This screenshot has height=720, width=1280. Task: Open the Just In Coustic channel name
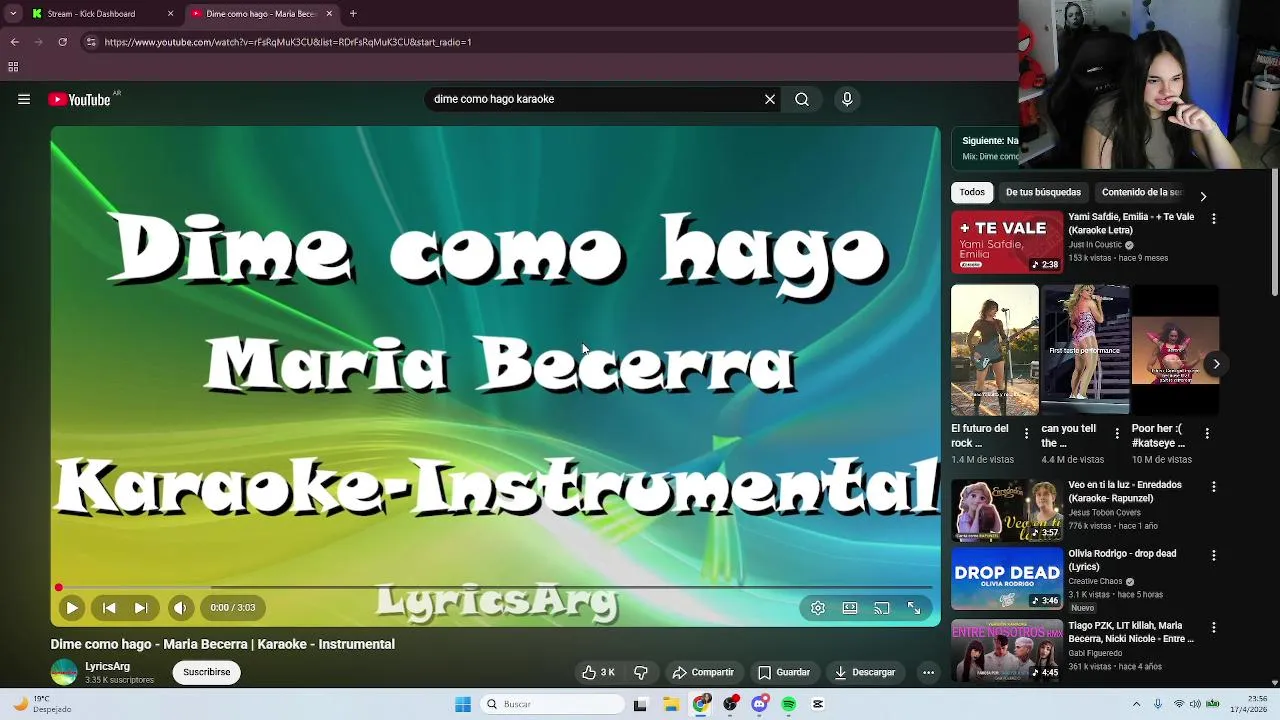[1095, 245]
